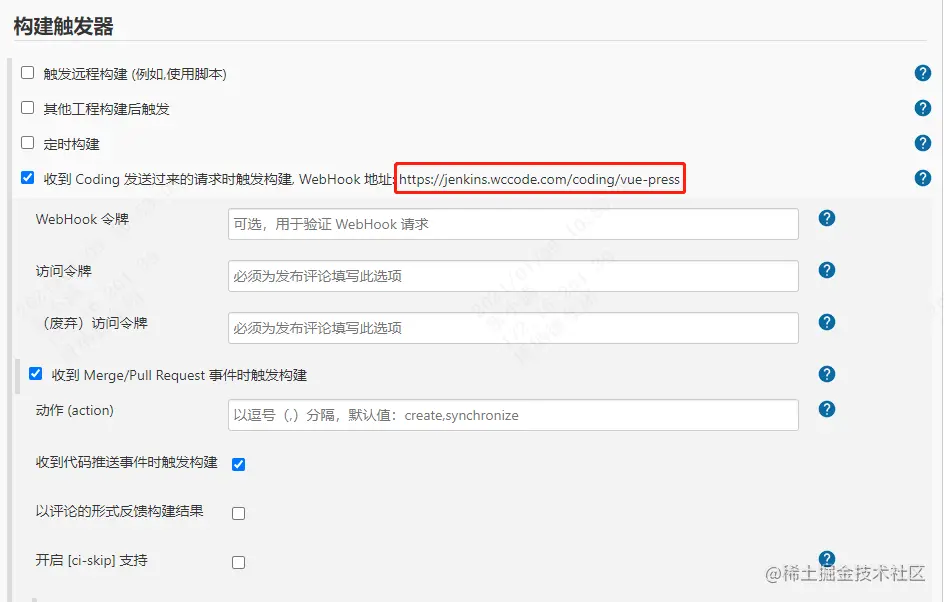Click the 定时构建 label

point(72,144)
